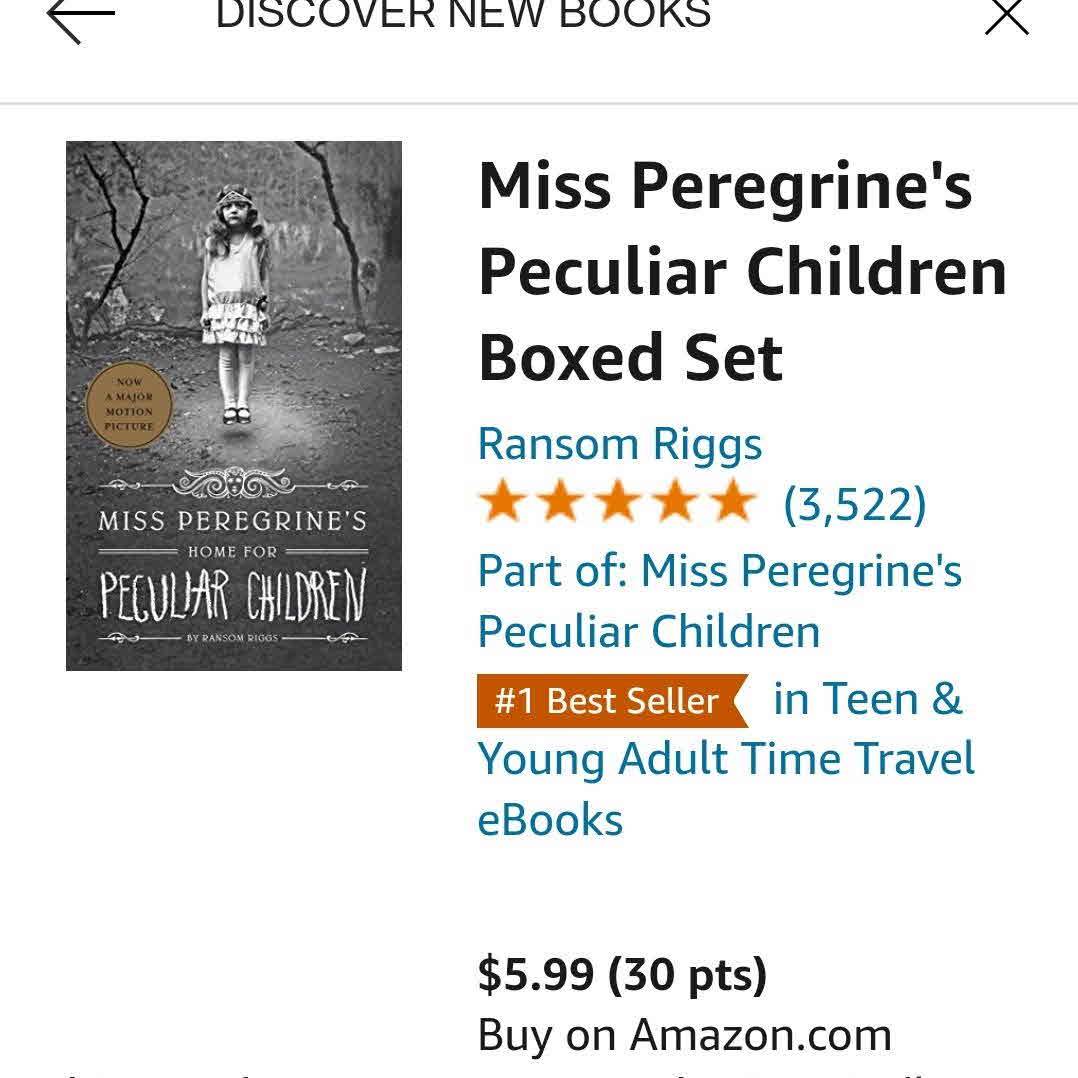Tap the back arrow icon
This screenshot has width=1078, height=1078.
point(81,18)
